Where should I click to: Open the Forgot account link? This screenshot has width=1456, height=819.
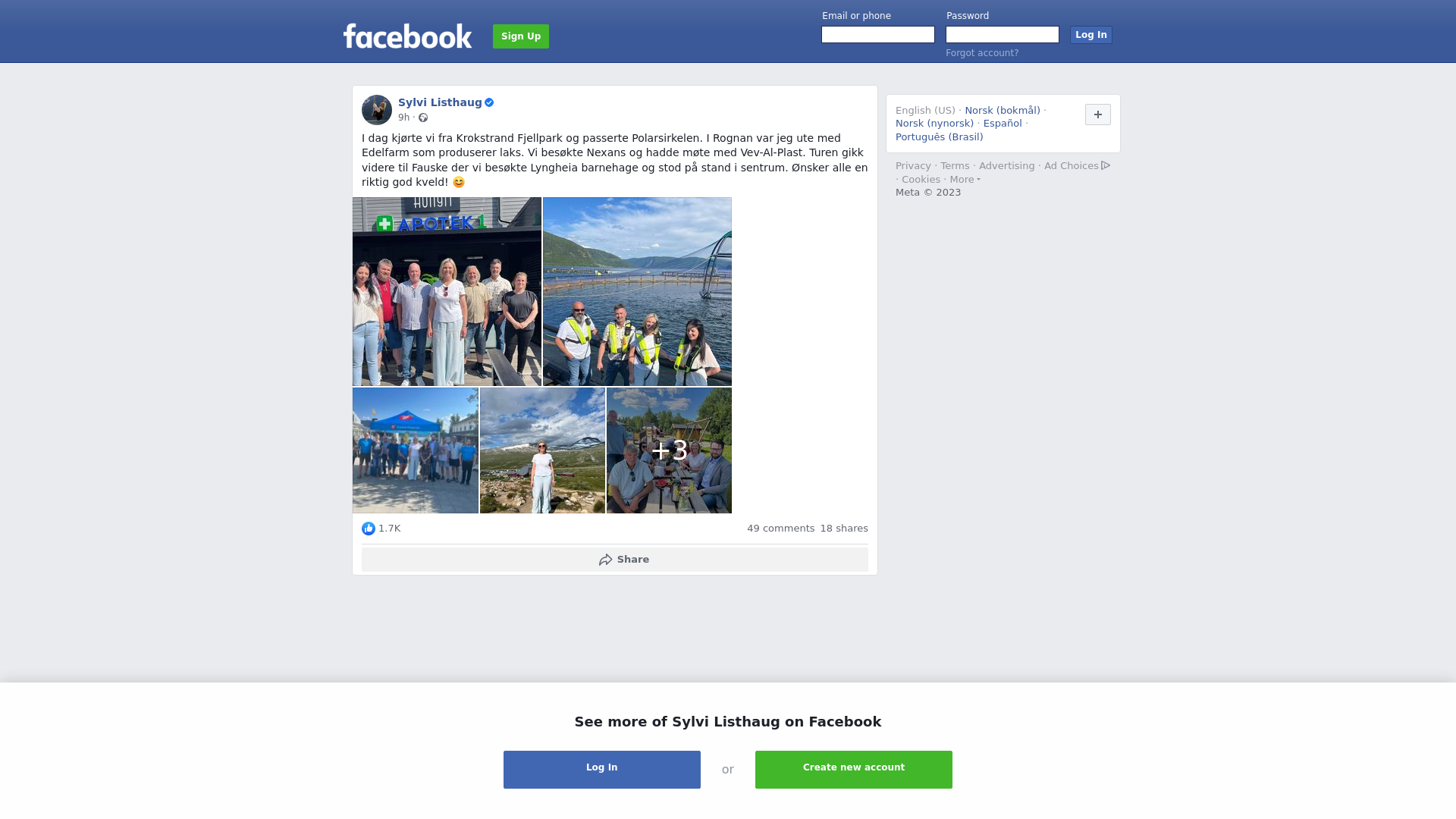(982, 53)
